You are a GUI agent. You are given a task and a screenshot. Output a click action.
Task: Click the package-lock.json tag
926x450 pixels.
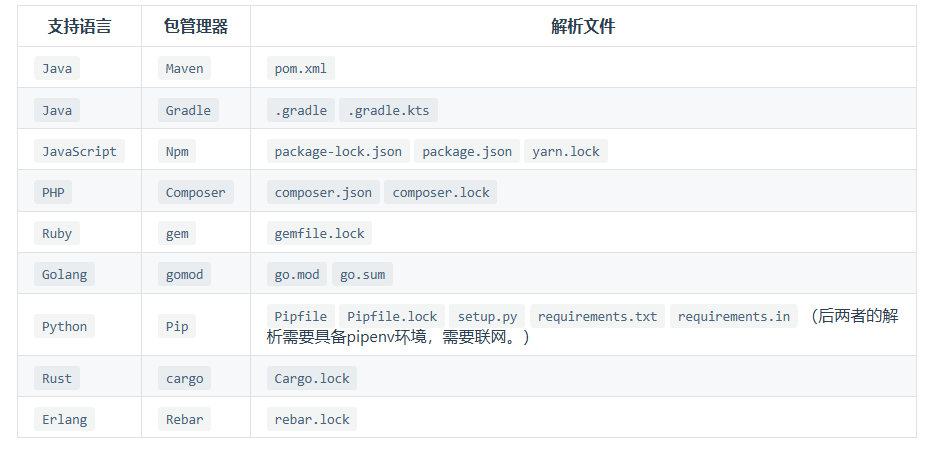[x=338, y=151]
